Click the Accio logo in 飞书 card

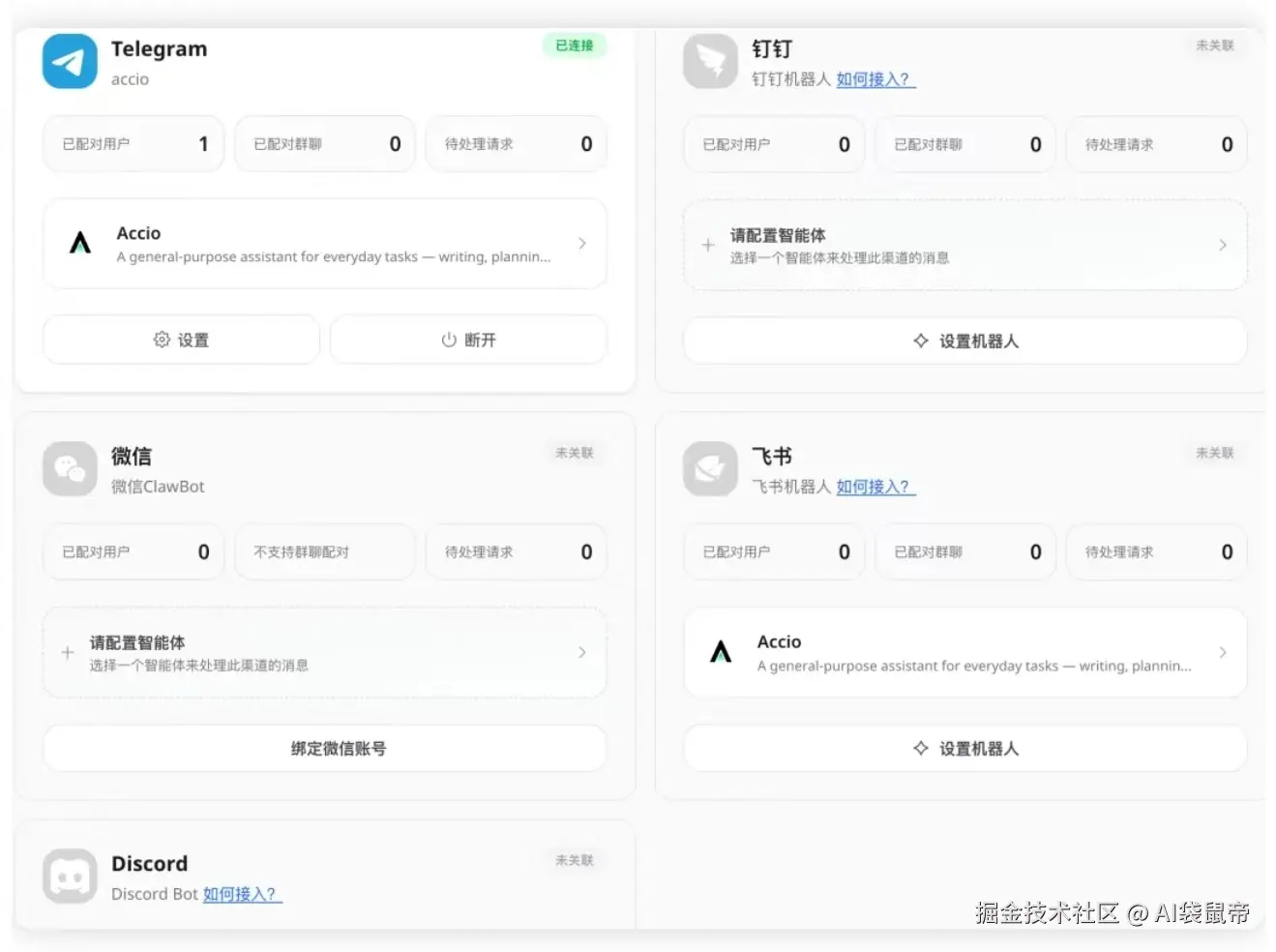pyautogui.click(x=721, y=652)
